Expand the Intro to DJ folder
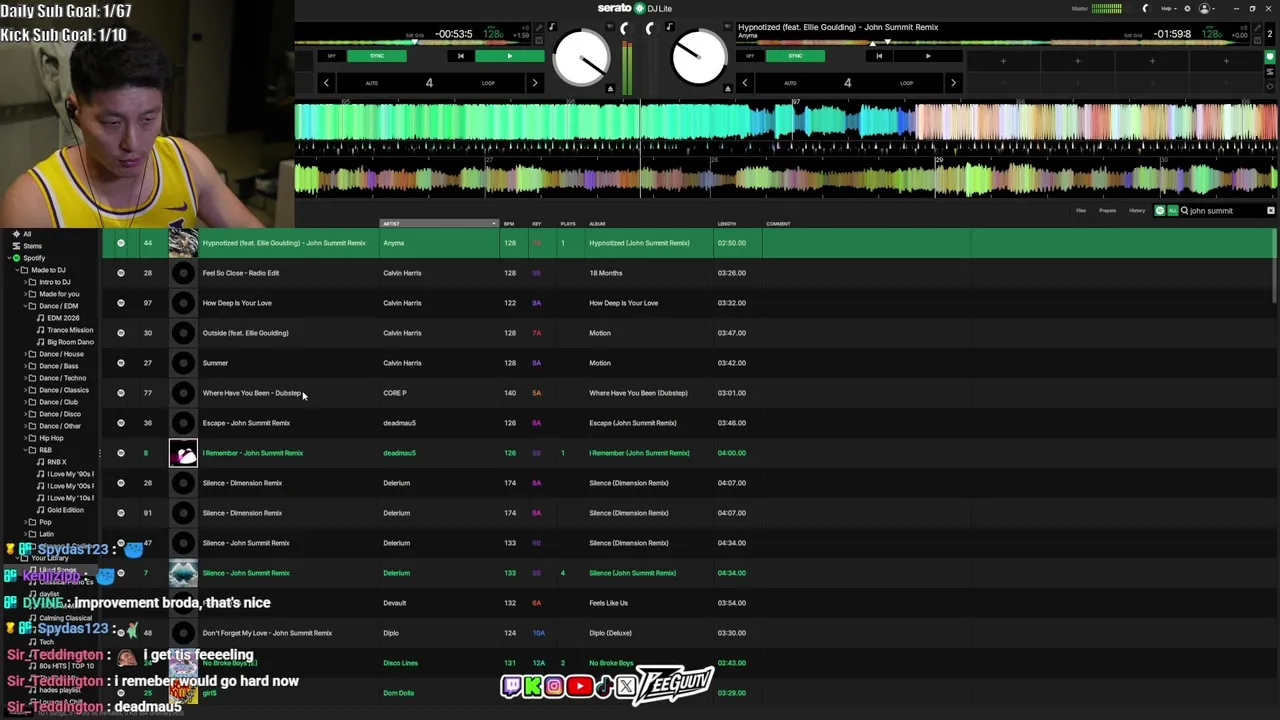The width and height of the screenshot is (1280, 720). pyautogui.click(x=25, y=282)
